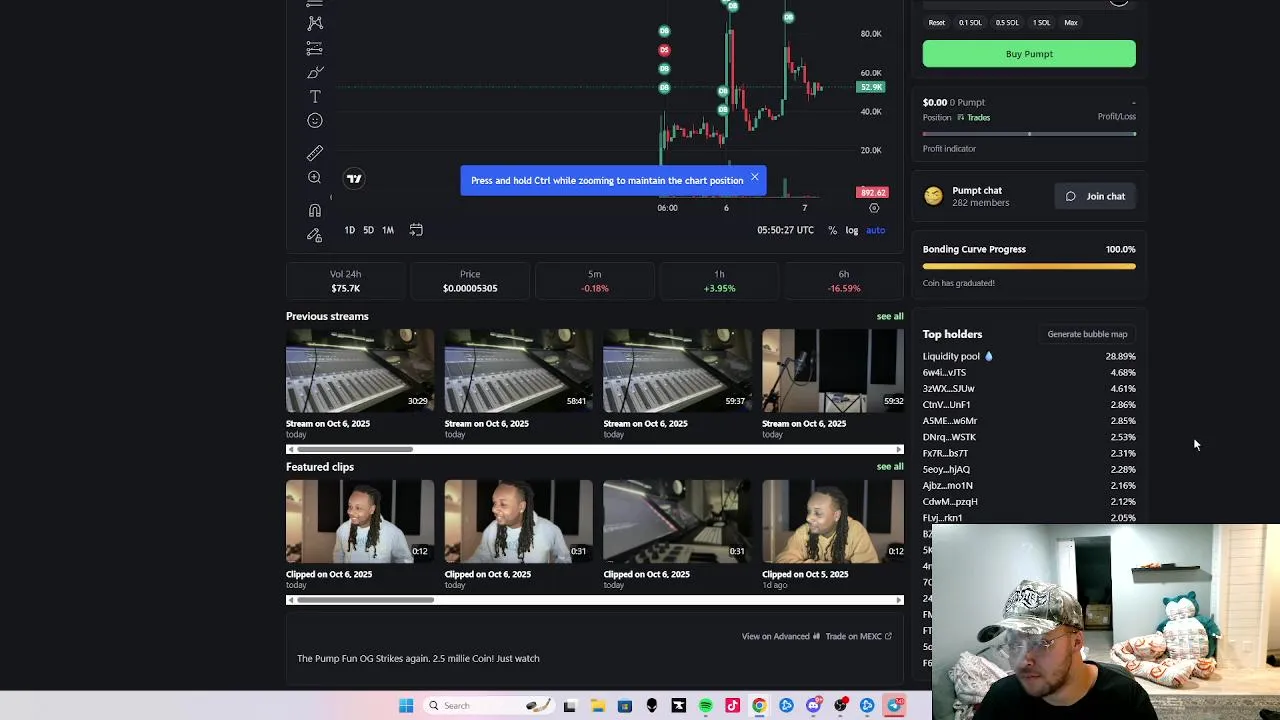Image resolution: width=1280 pixels, height=720 pixels.
Task: See all previous streams
Action: 890,316
